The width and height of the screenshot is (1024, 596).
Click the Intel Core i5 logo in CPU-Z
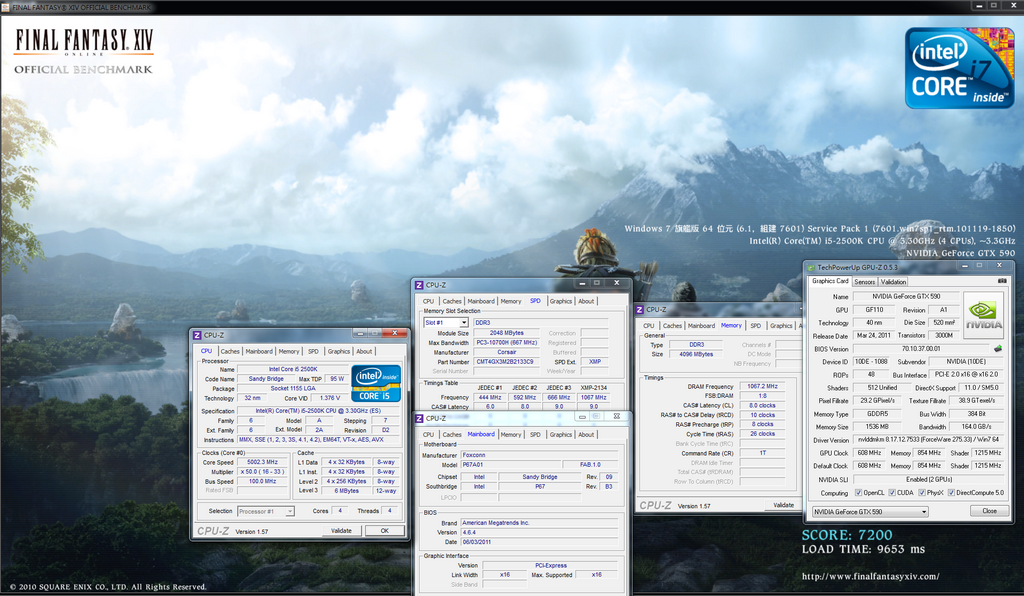pos(376,383)
